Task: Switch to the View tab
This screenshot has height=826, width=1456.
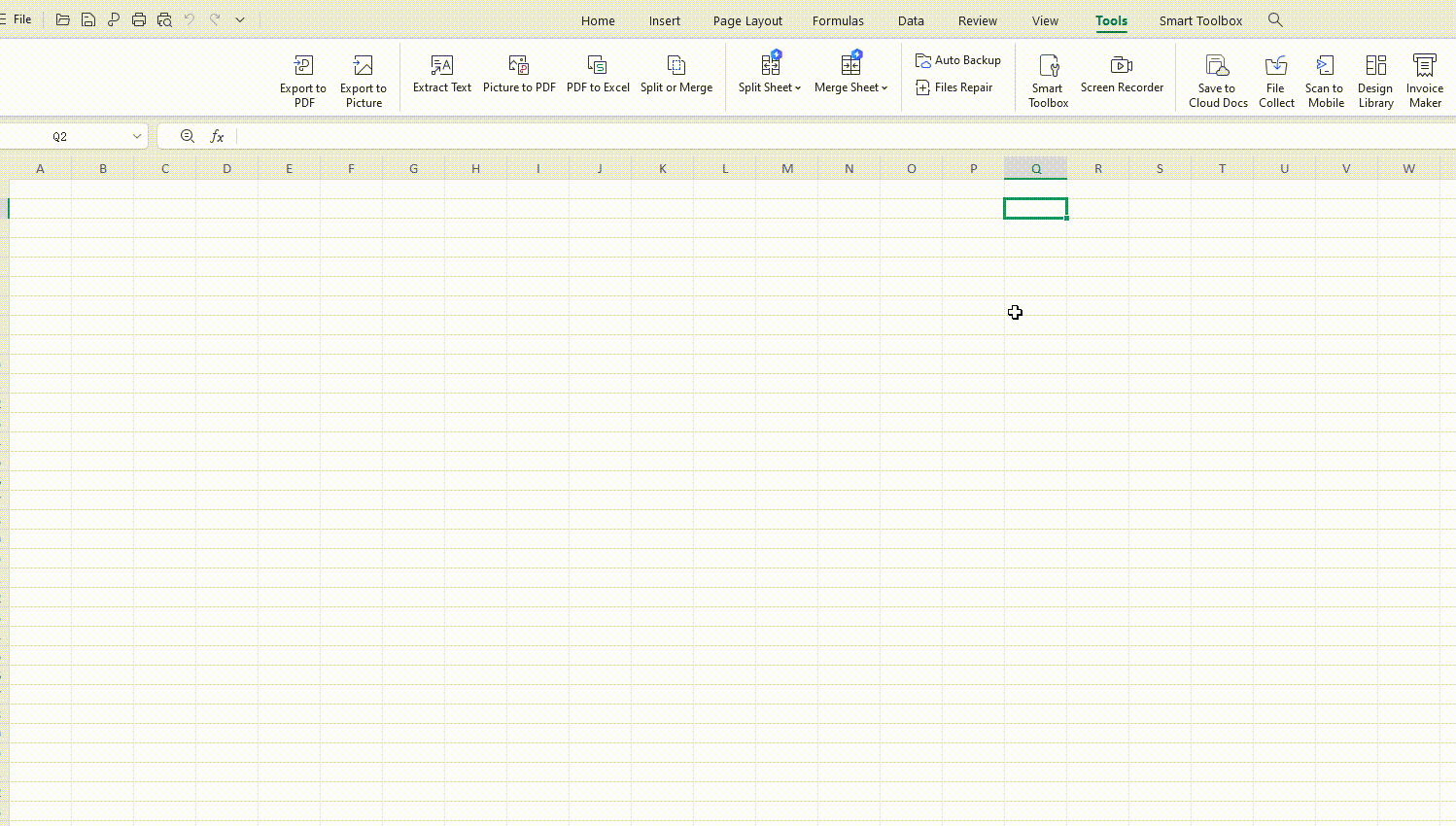Action: pyautogui.click(x=1045, y=20)
